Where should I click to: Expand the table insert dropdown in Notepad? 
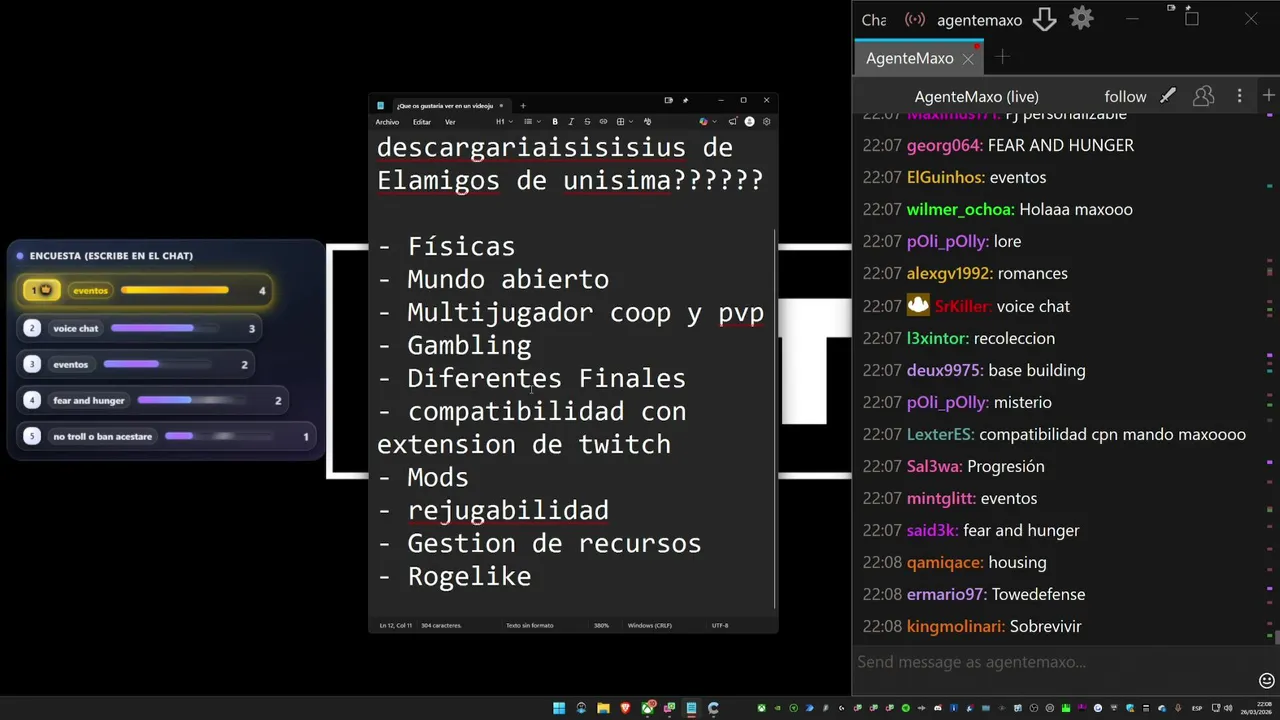point(625,122)
